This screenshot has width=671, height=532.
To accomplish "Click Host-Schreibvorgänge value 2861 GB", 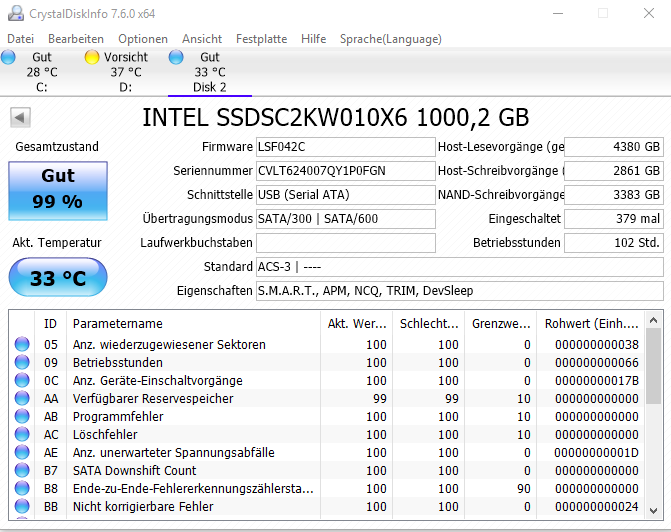I will coord(614,171).
